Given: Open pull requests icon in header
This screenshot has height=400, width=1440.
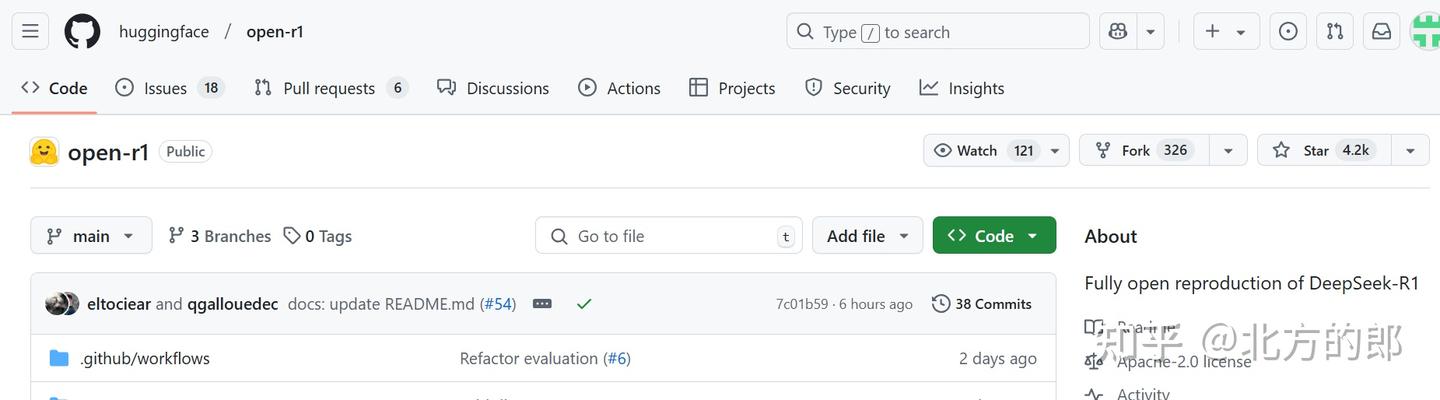Looking at the screenshot, I should 1335,32.
